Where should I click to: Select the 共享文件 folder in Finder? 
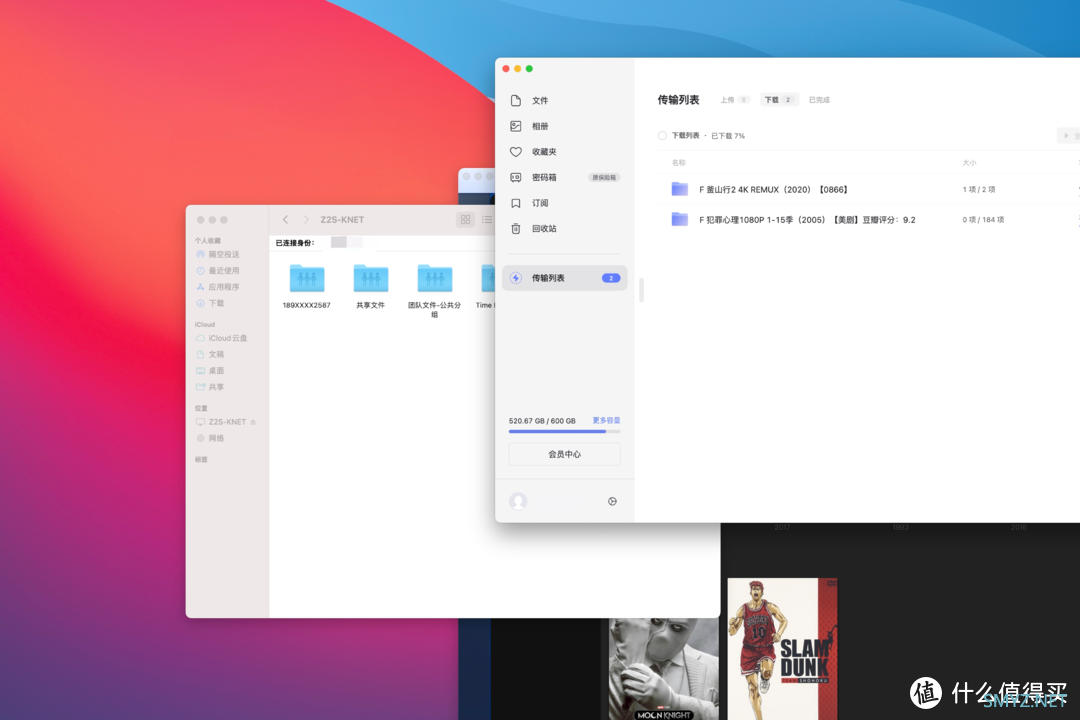click(371, 286)
